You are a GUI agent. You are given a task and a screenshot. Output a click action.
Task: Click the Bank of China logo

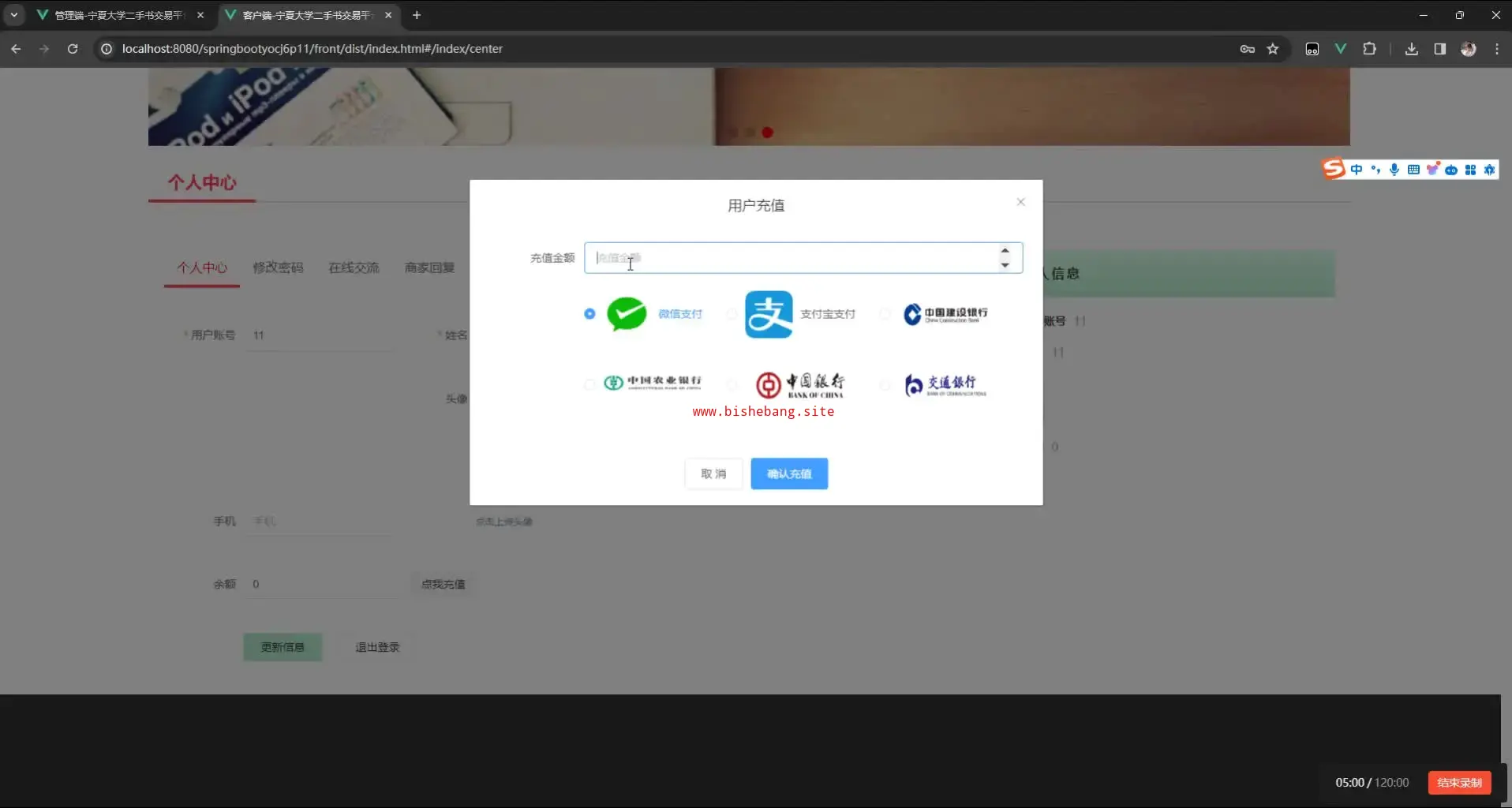pyautogui.click(x=800, y=385)
